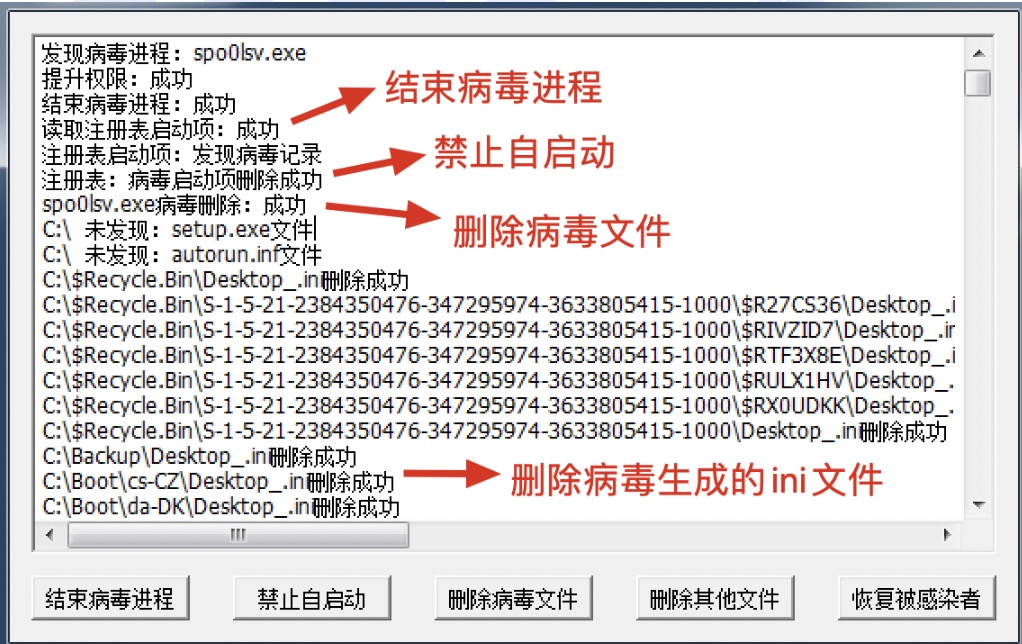
Task: Click the horizontal scrollbar left arrow
Action: coord(50,535)
